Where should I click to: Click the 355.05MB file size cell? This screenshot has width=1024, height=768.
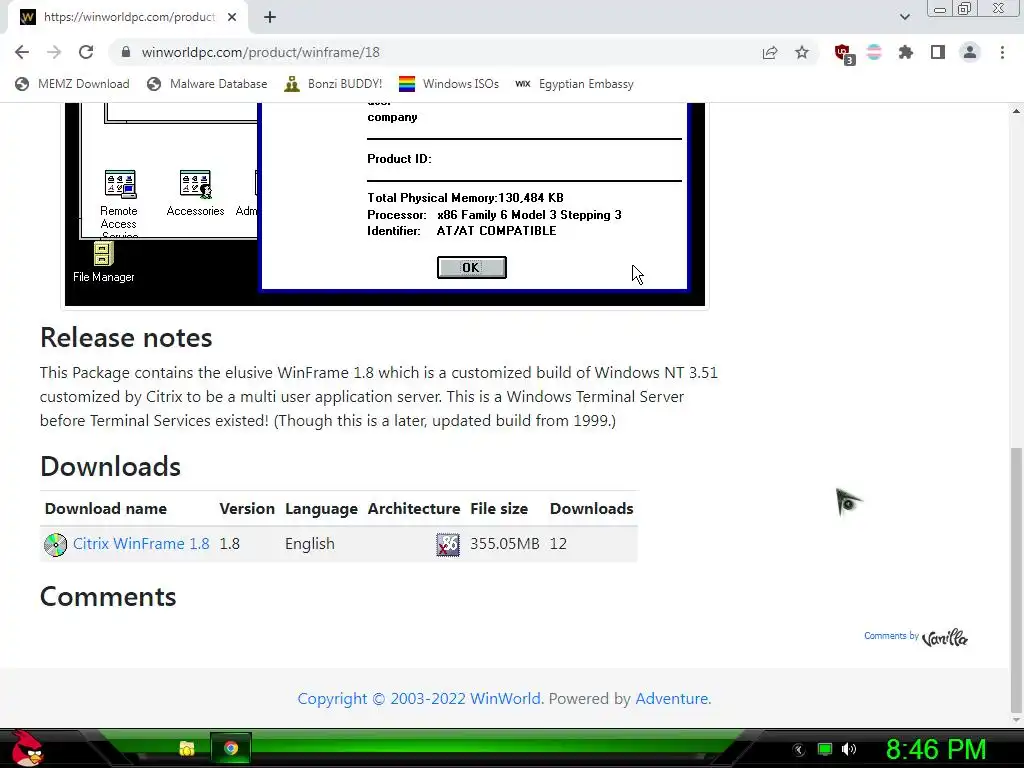pos(505,544)
